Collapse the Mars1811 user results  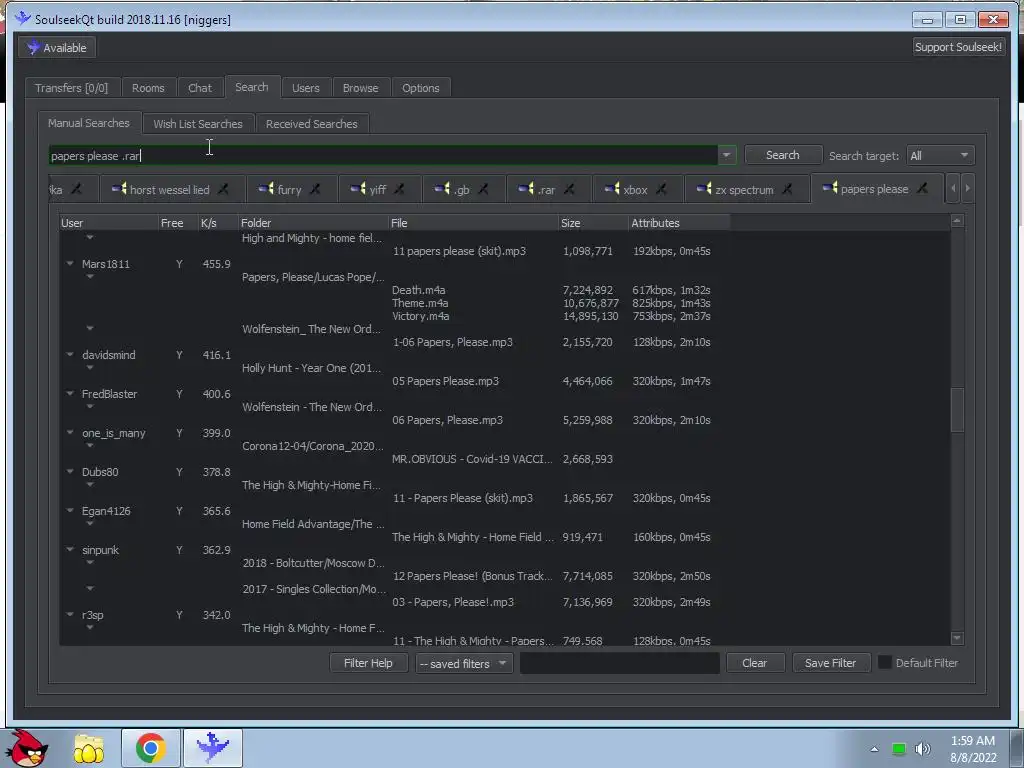tap(70, 264)
